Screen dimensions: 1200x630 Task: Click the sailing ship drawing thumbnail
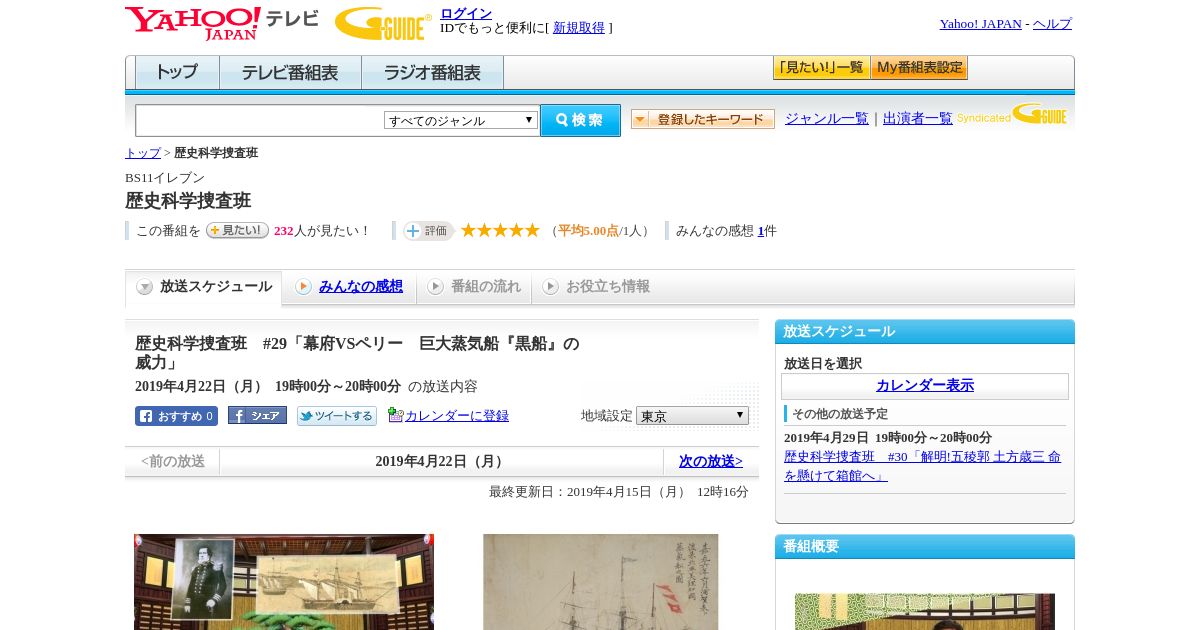pyautogui.click(x=601, y=582)
